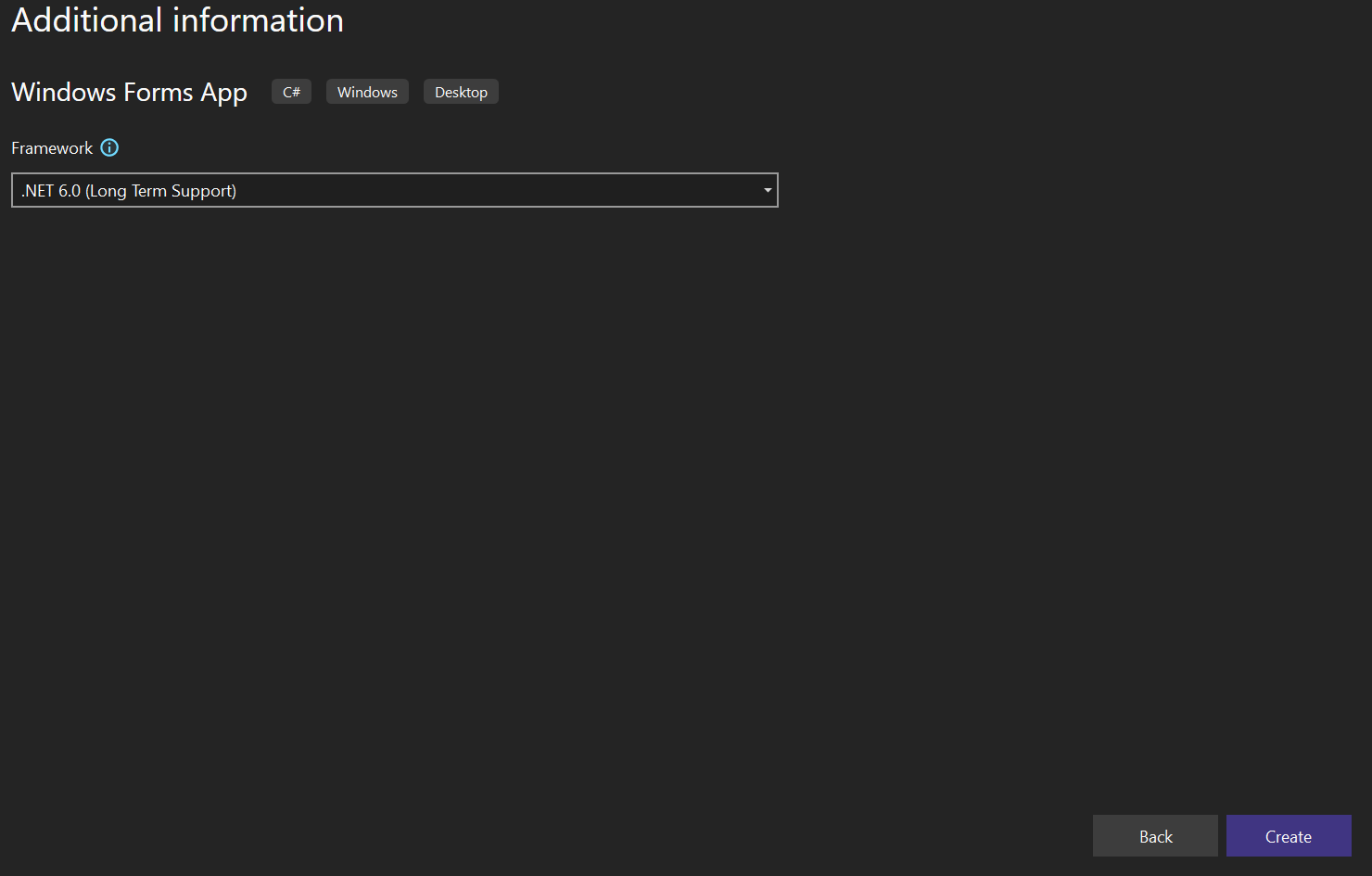Click the Framework info icon
1372x876 pixels.
pyautogui.click(x=109, y=147)
